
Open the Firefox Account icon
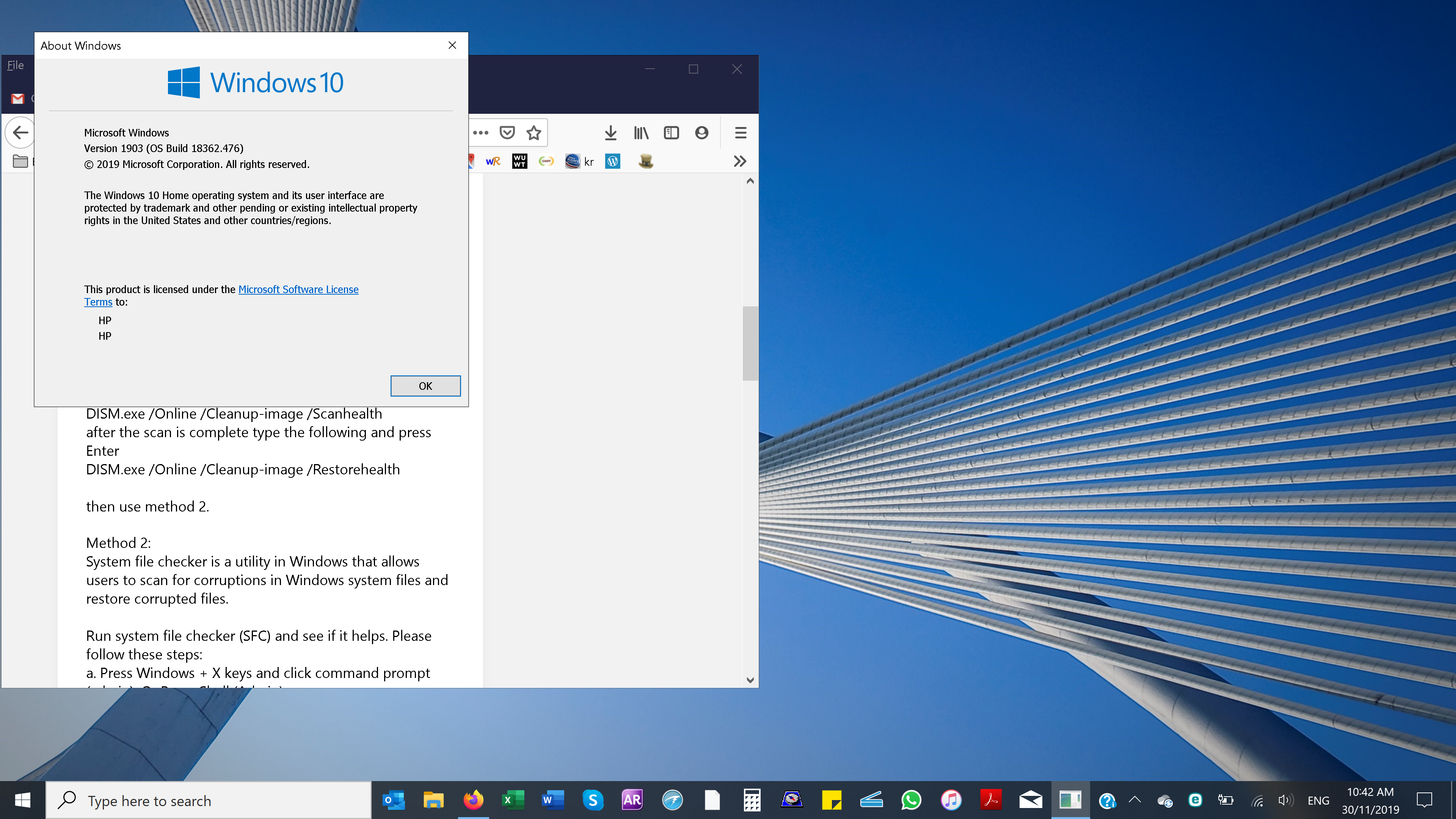tap(701, 133)
